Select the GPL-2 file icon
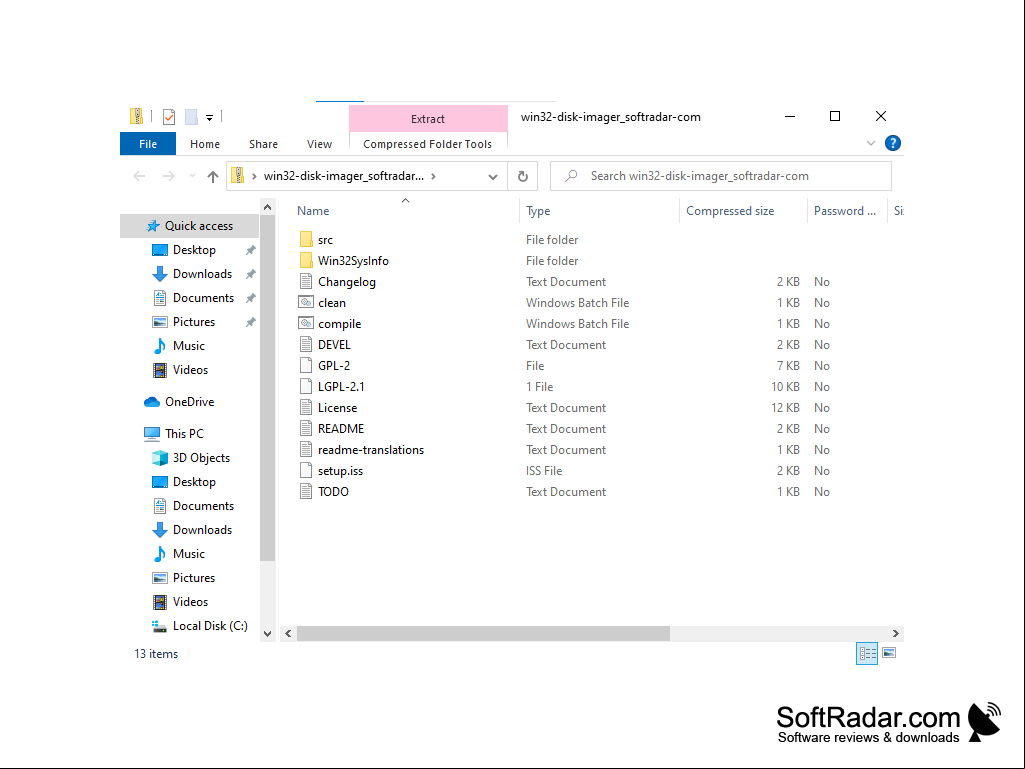The image size is (1025, 769). (306, 366)
